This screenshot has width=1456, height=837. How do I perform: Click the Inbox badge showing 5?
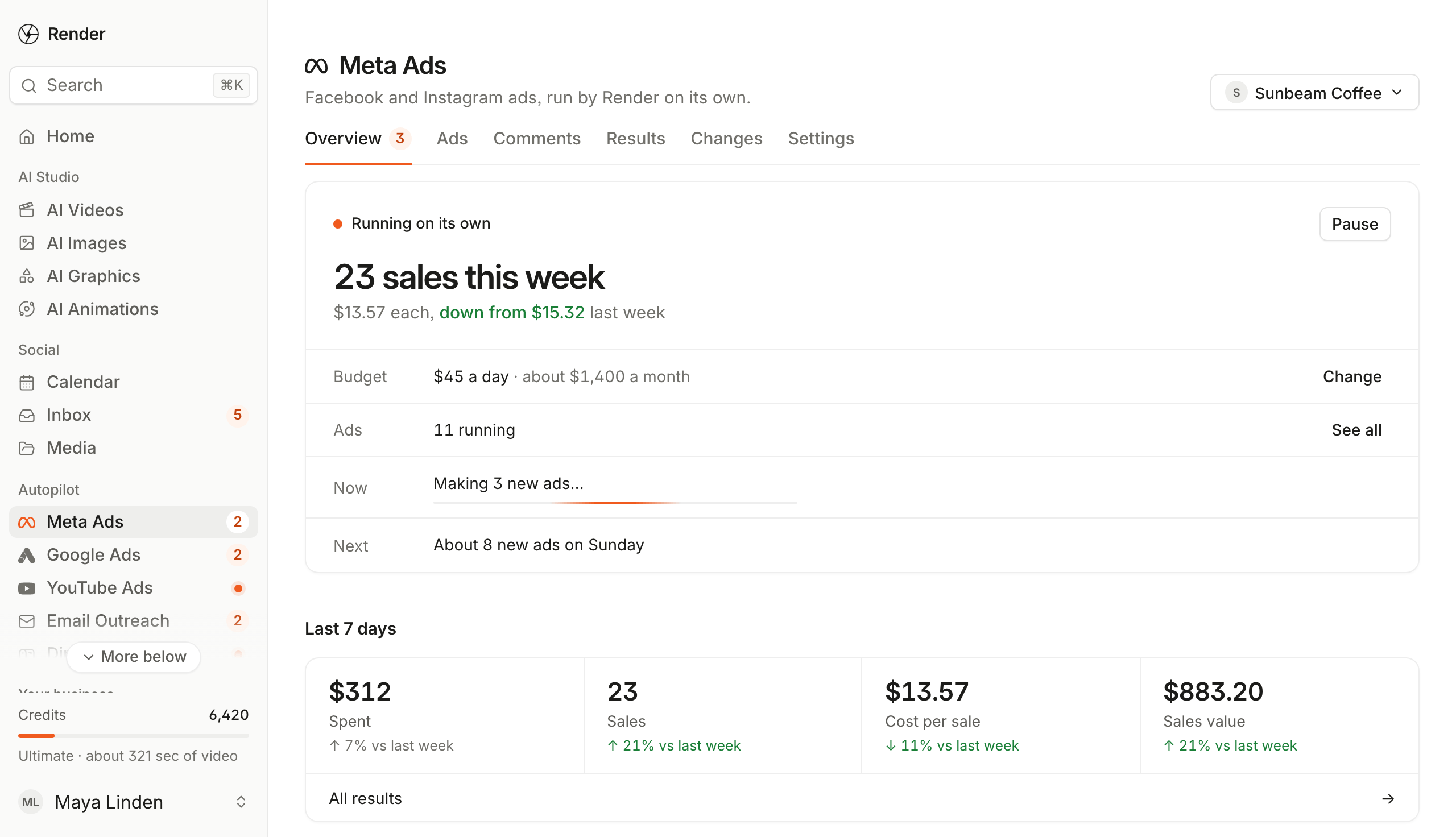[x=237, y=415]
